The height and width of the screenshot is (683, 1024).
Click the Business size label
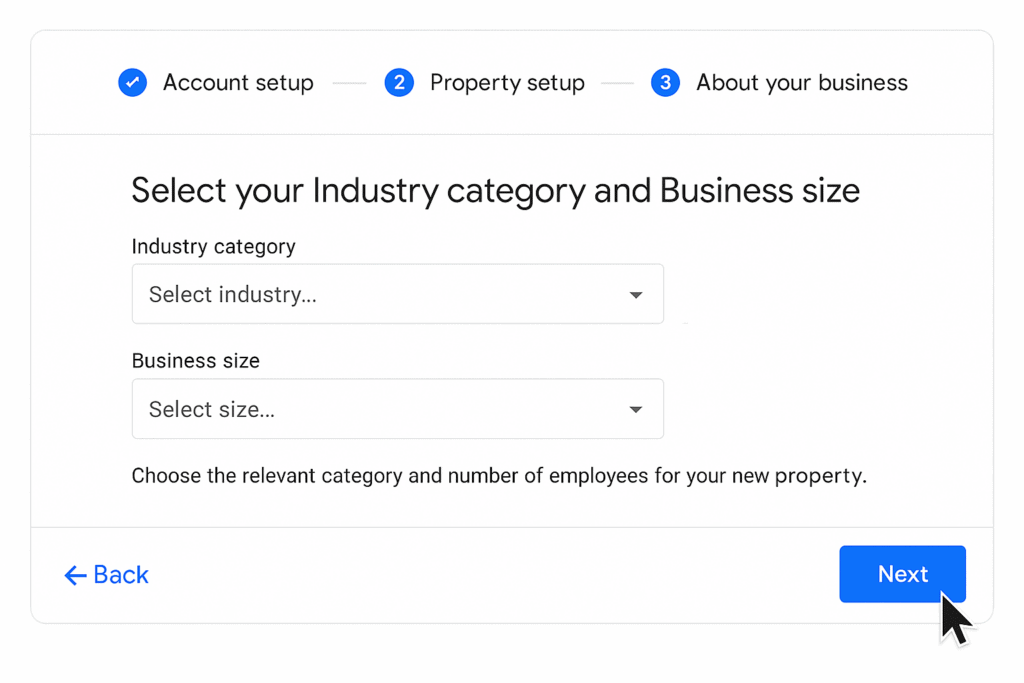click(x=196, y=360)
